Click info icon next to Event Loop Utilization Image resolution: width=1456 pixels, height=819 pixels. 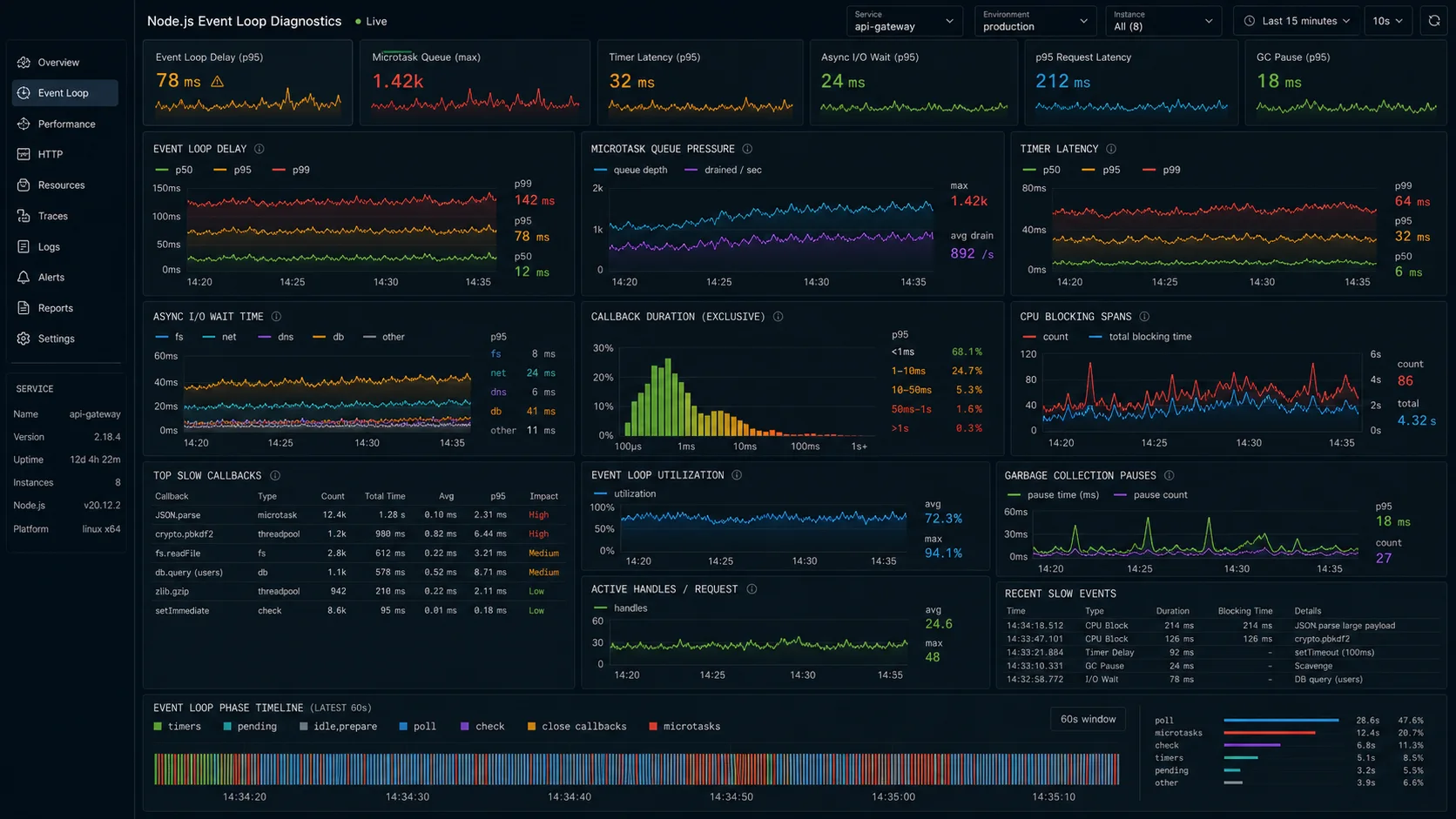coord(737,475)
